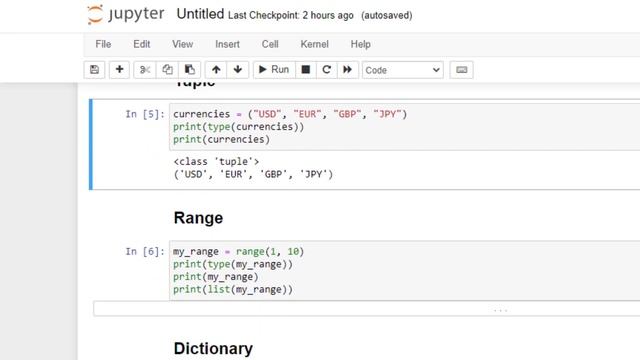The image size is (640, 360).
Task: Open the Kernel menu
Action: [314, 44]
